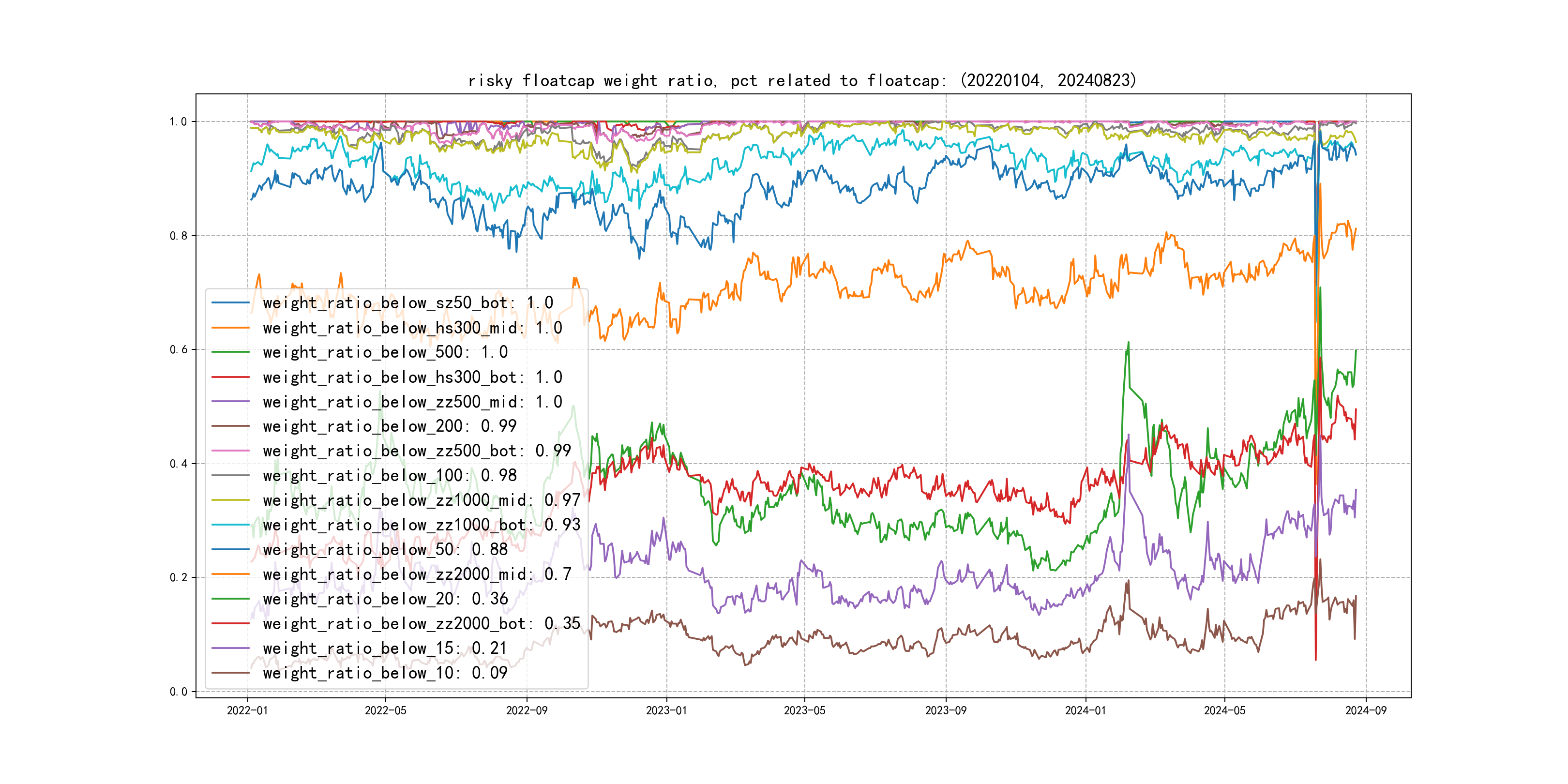The width and height of the screenshot is (1568, 784).
Task: Click the cyan weight_ratio_below_zz1000_bot legend line
Action: click(230, 525)
